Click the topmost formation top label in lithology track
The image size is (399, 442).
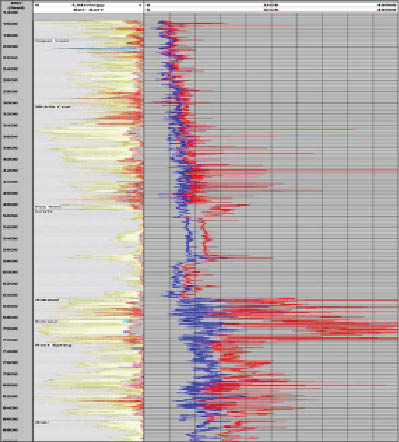coord(52,41)
